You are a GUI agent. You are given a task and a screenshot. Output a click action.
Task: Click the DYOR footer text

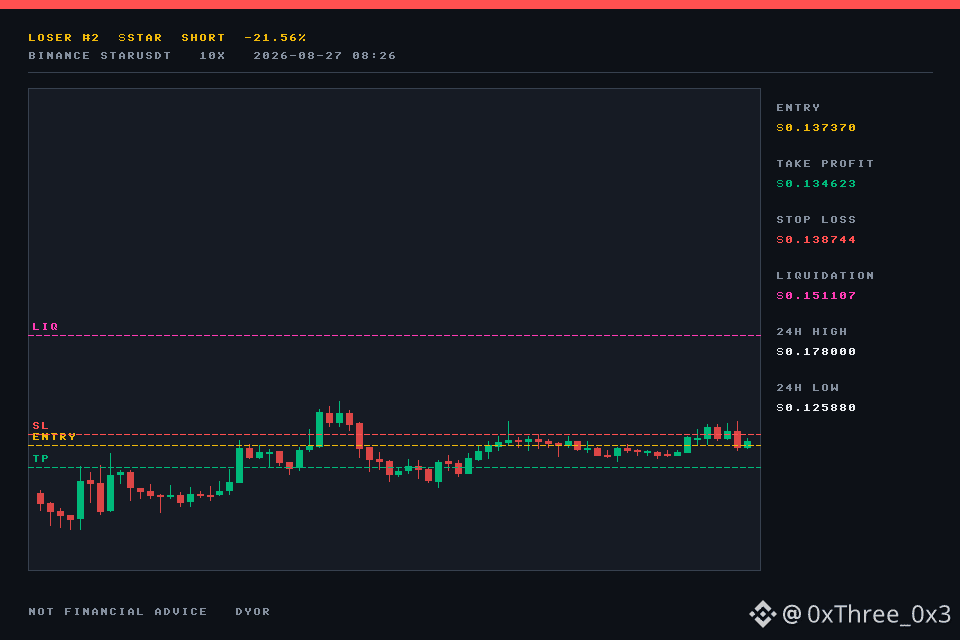point(253,611)
